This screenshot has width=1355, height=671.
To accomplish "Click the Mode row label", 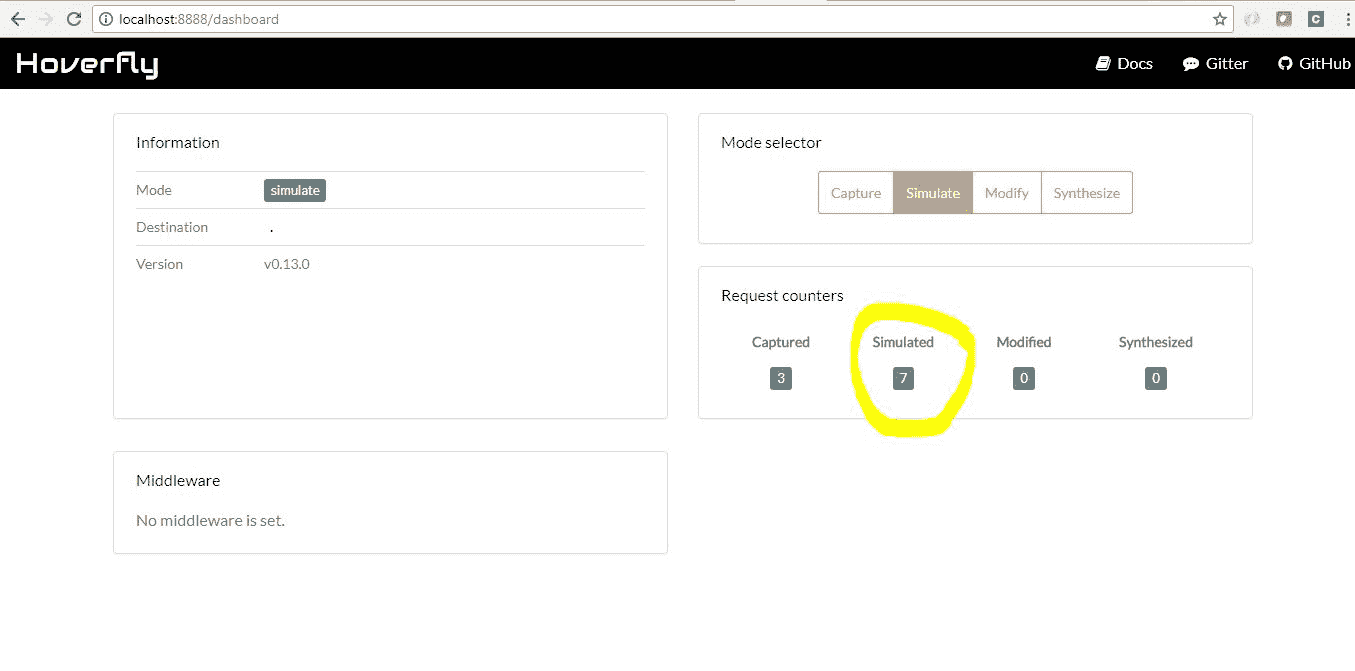I will (x=154, y=190).
